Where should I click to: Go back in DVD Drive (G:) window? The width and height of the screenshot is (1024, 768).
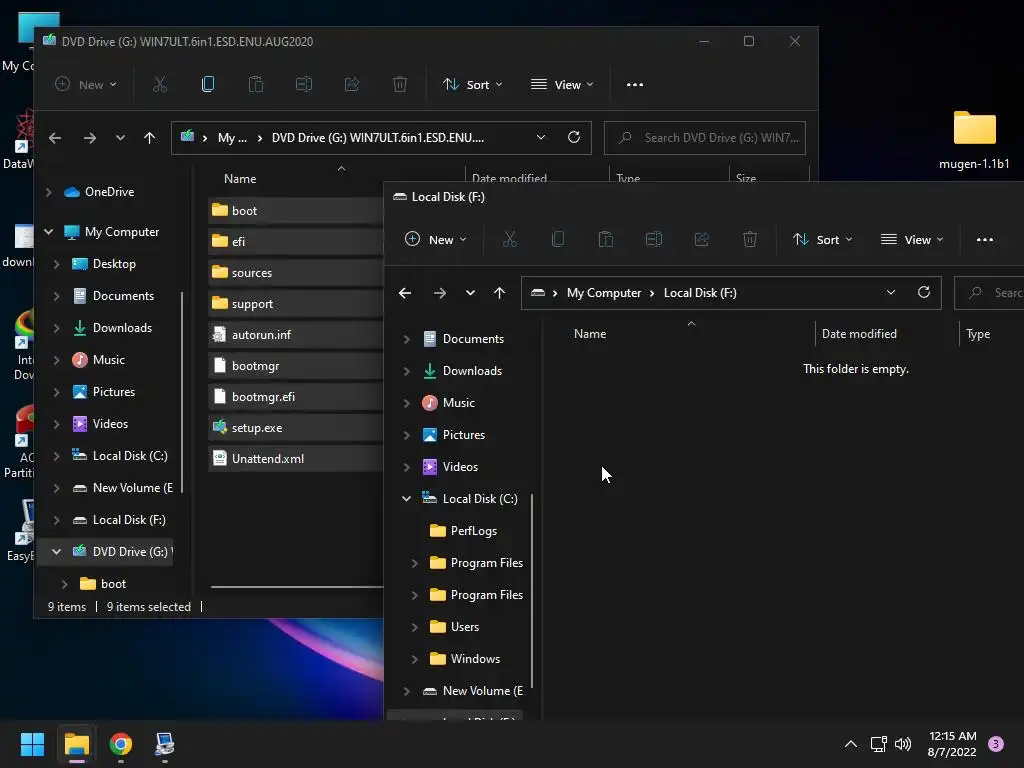tap(55, 138)
